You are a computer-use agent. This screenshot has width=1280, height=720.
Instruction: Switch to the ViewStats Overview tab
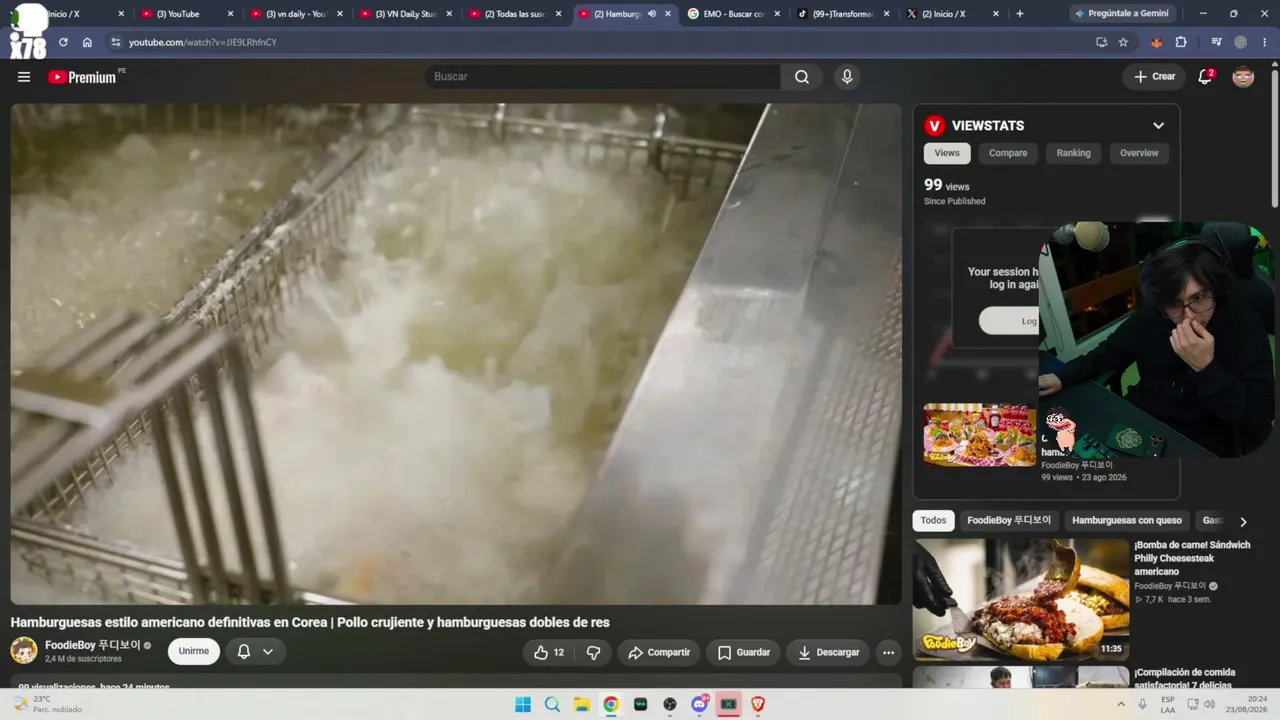(1139, 153)
